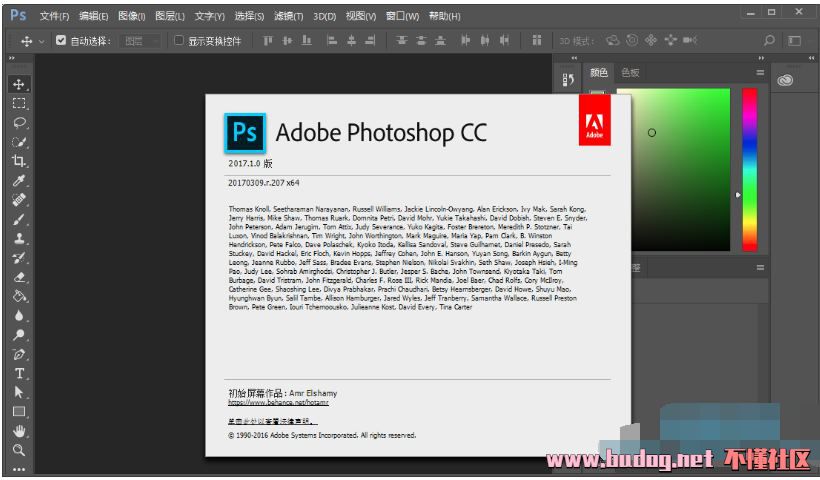820x480 pixels.
Task: Collapse the right panels with double-arrow
Action: click(761, 58)
